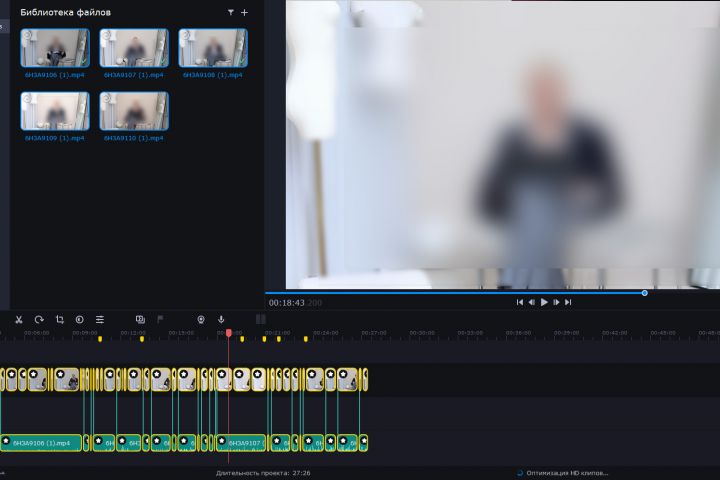Open the Color adjustments icon
Viewport: 720px width, 480px height.
(x=79, y=320)
